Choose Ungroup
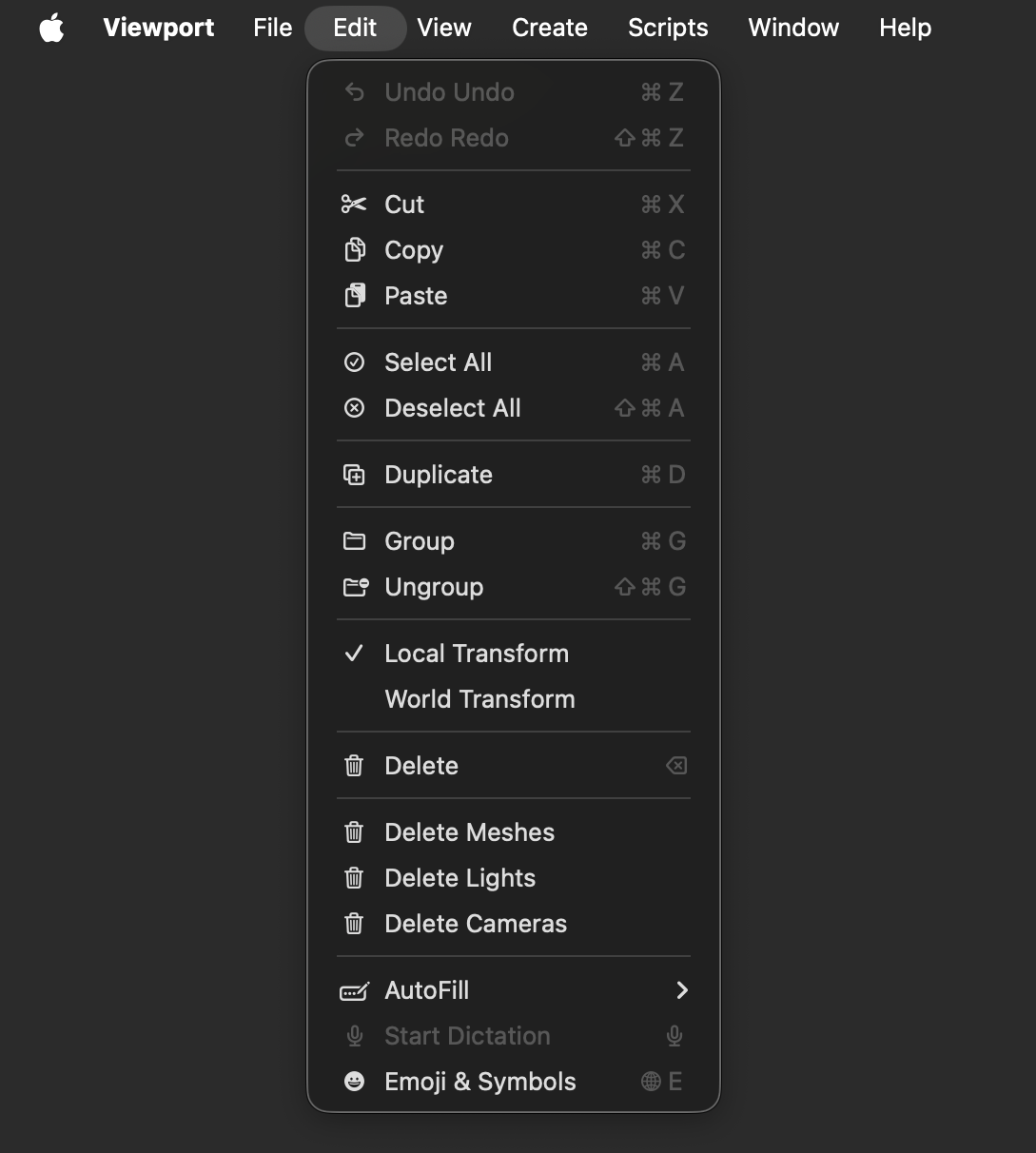1036x1153 pixels. [514, 587]
